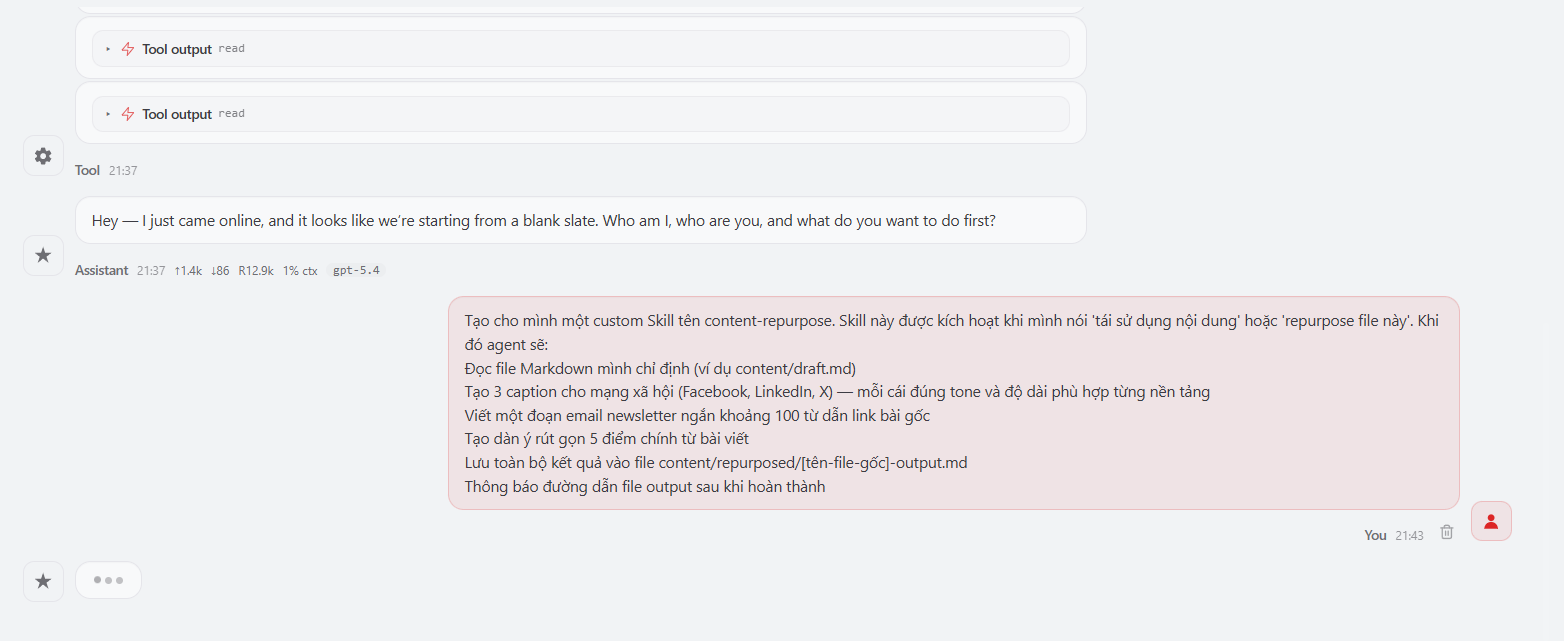
Task: Click the ↓86 output token count
Action: pos(220,270)
